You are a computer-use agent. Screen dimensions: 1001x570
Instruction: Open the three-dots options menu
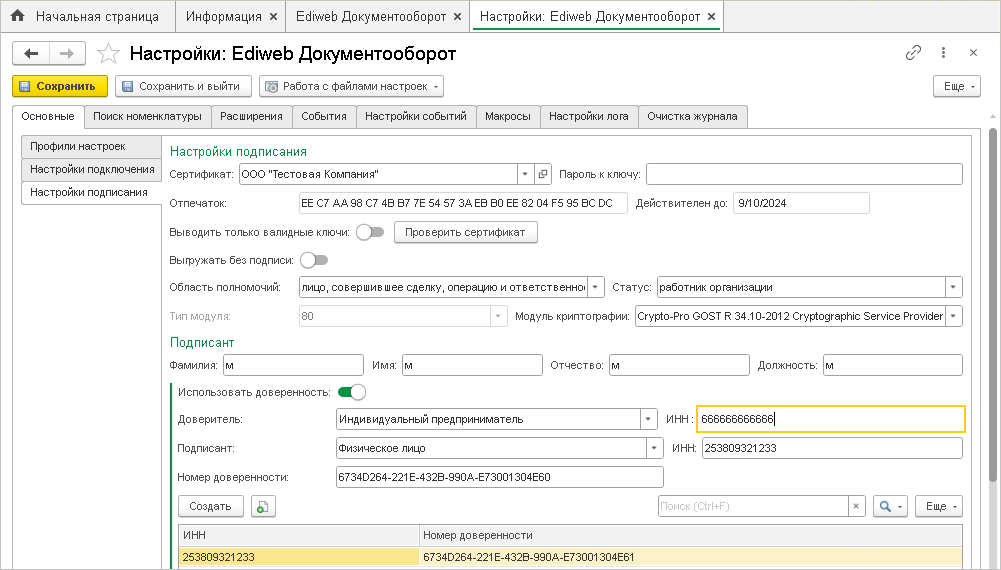(943, 53)
